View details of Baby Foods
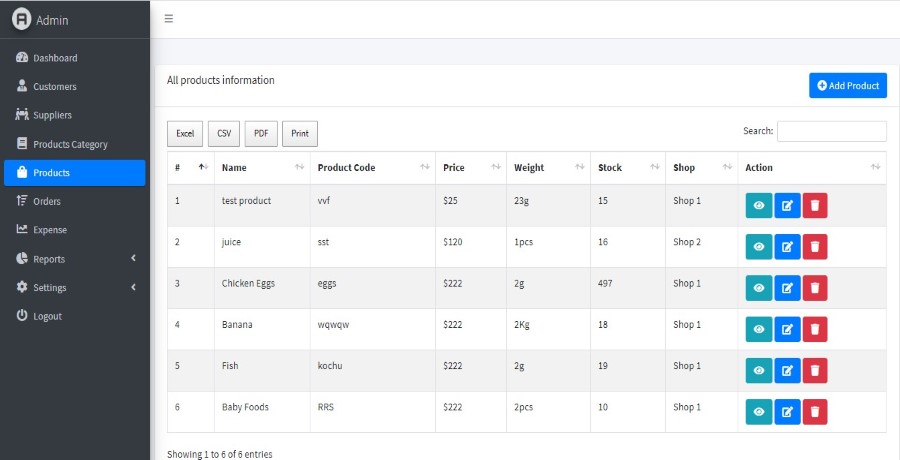The width and height of the screenshot is (900, 460). point(759,412)
